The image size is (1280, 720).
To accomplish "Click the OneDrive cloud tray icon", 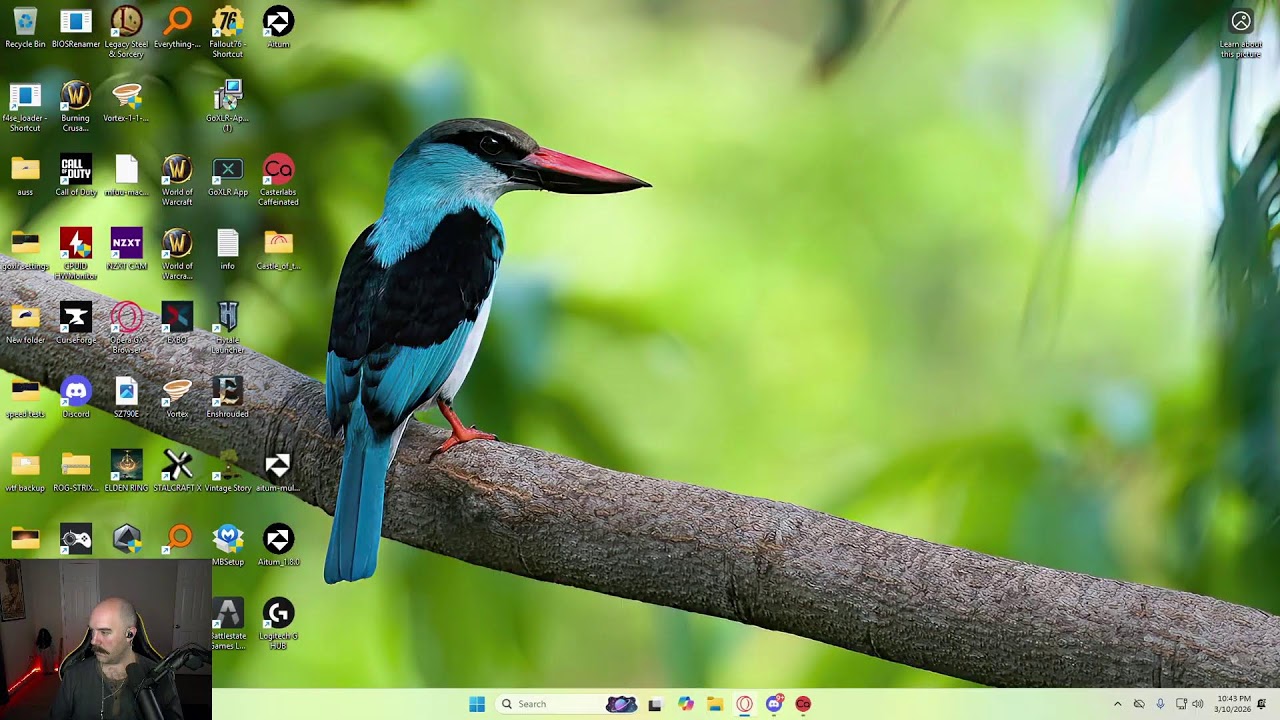I will pos(1139,704).
